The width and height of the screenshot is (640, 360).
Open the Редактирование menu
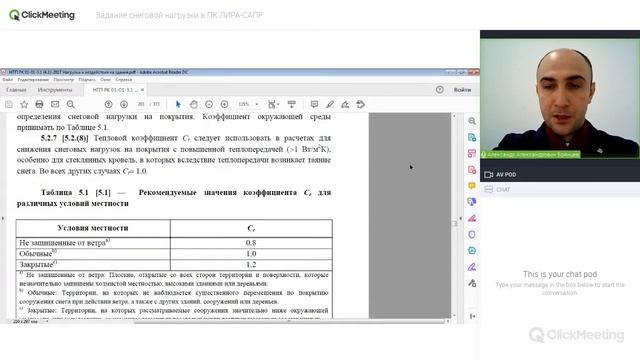click(x=33, y=80)
